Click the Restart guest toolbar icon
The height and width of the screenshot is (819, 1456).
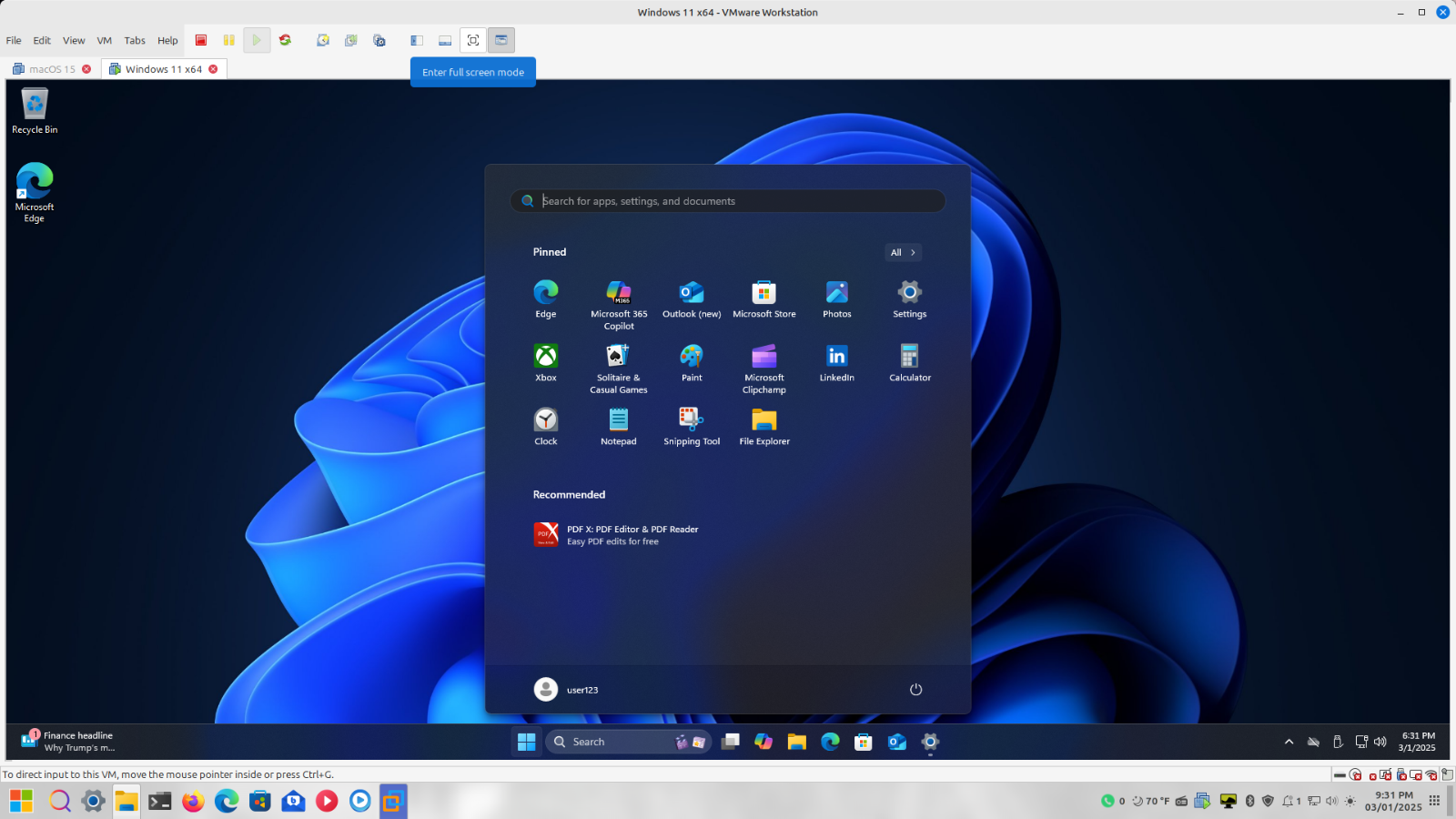[285, 40]
